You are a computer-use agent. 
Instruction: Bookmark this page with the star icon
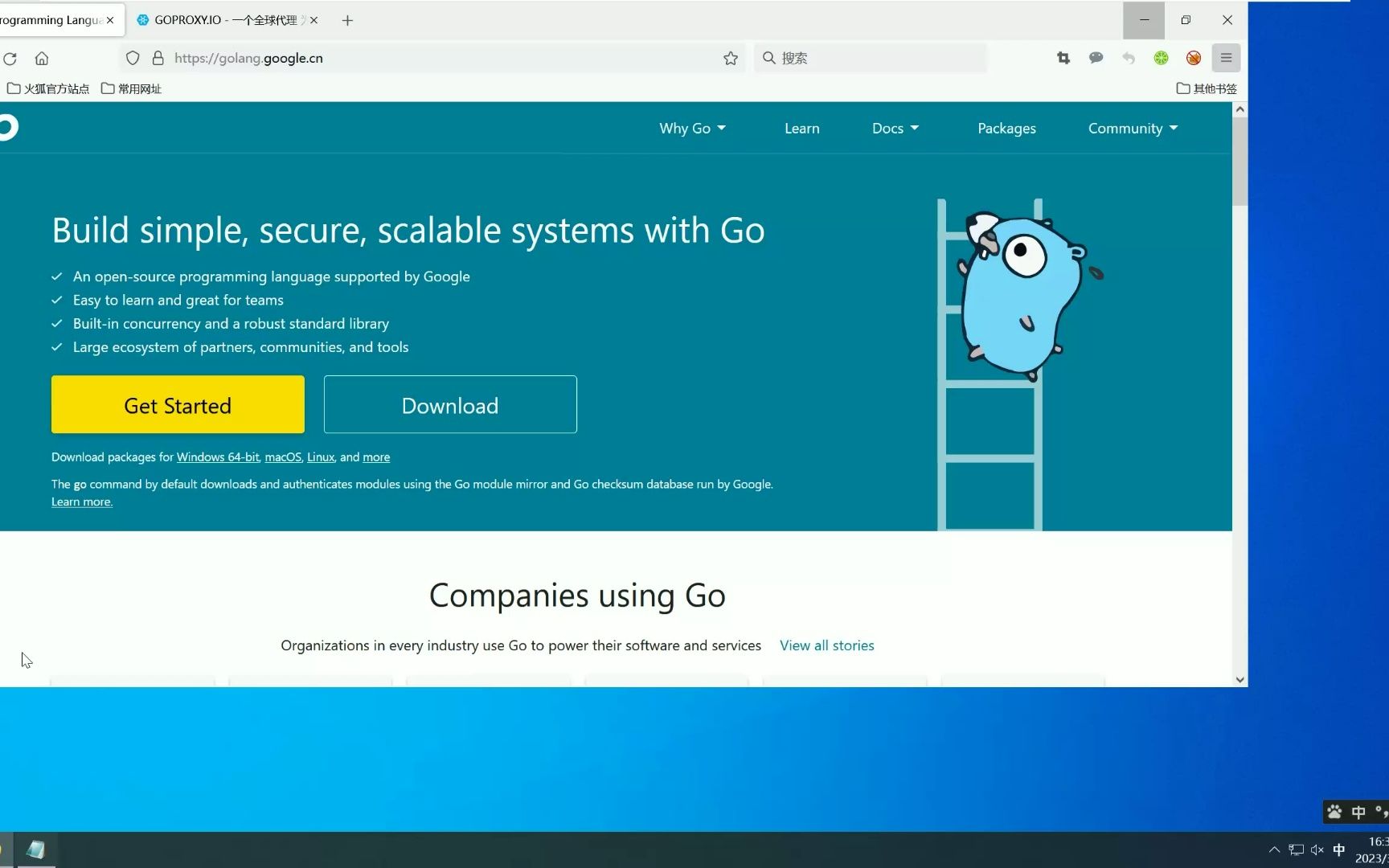(730, 58)
